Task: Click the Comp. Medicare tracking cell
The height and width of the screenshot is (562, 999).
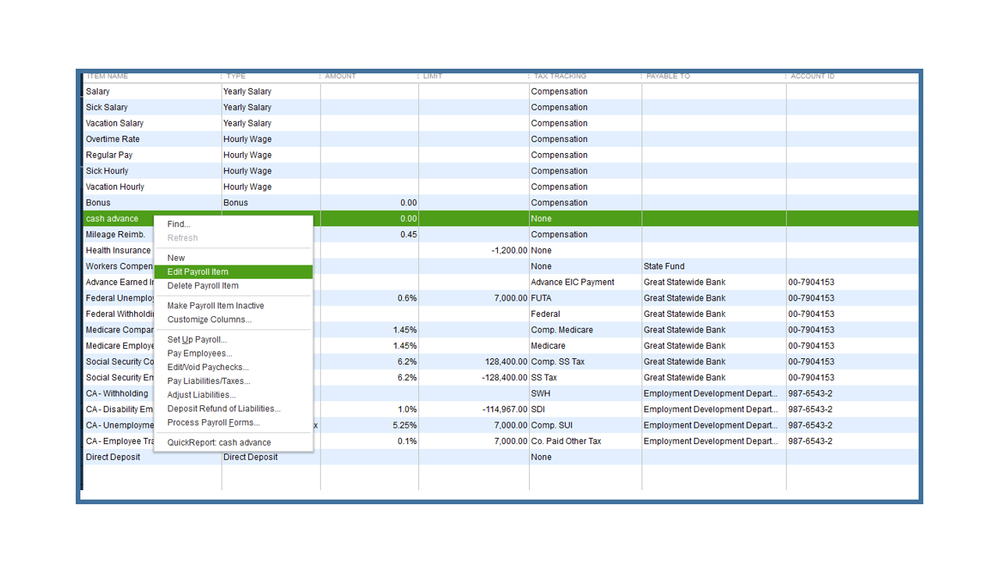Action: pyautogui.click(x=561, y=331)
